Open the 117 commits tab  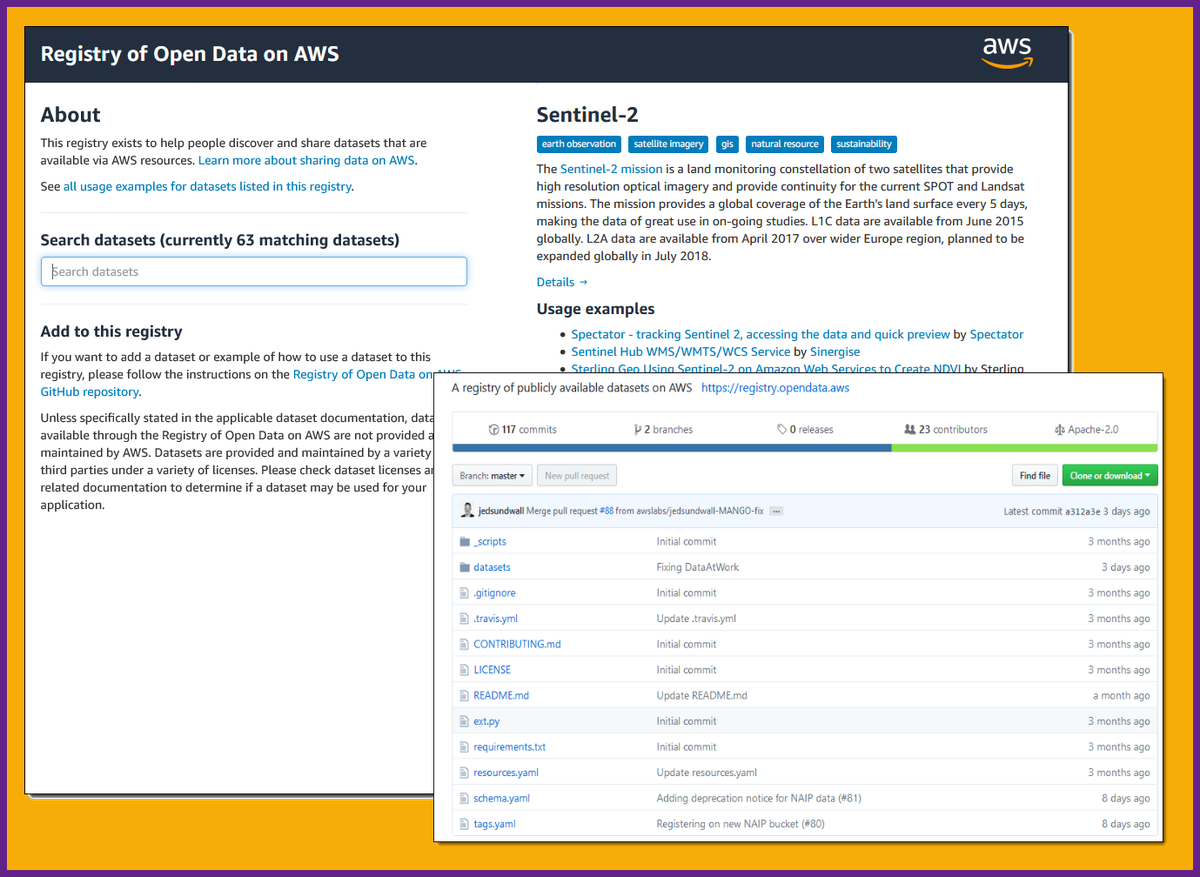point(522,429)
